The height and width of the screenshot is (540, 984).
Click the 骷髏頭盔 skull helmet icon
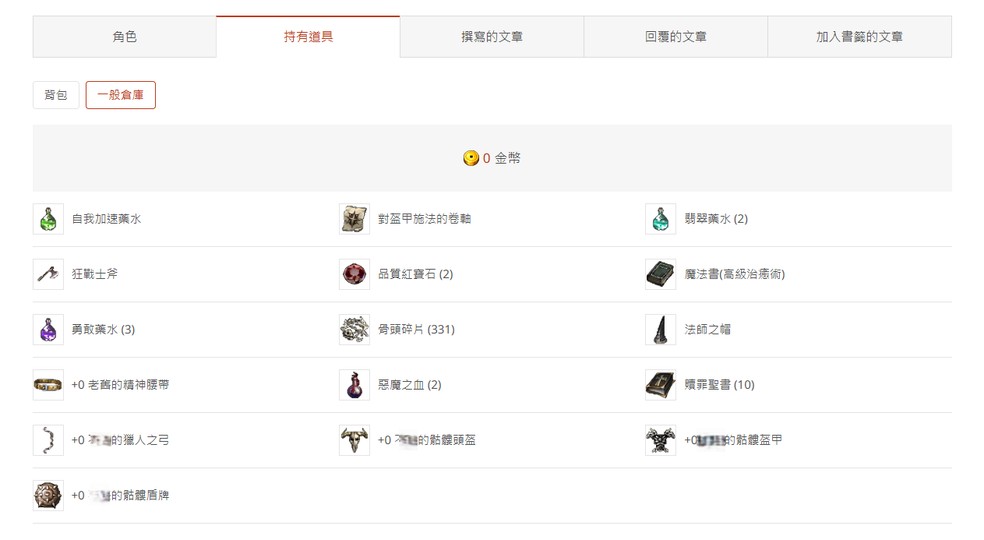(x=354, y=440)
